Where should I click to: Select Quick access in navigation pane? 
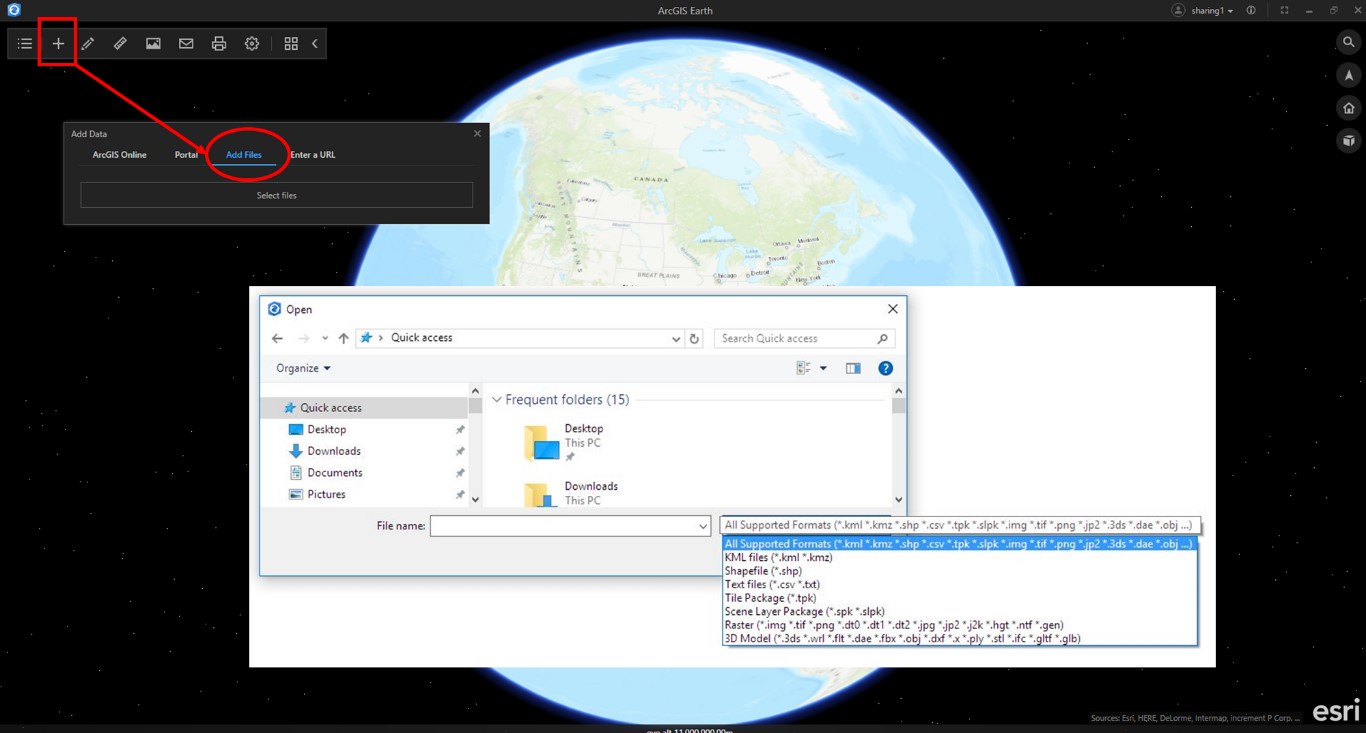[331, 408]
